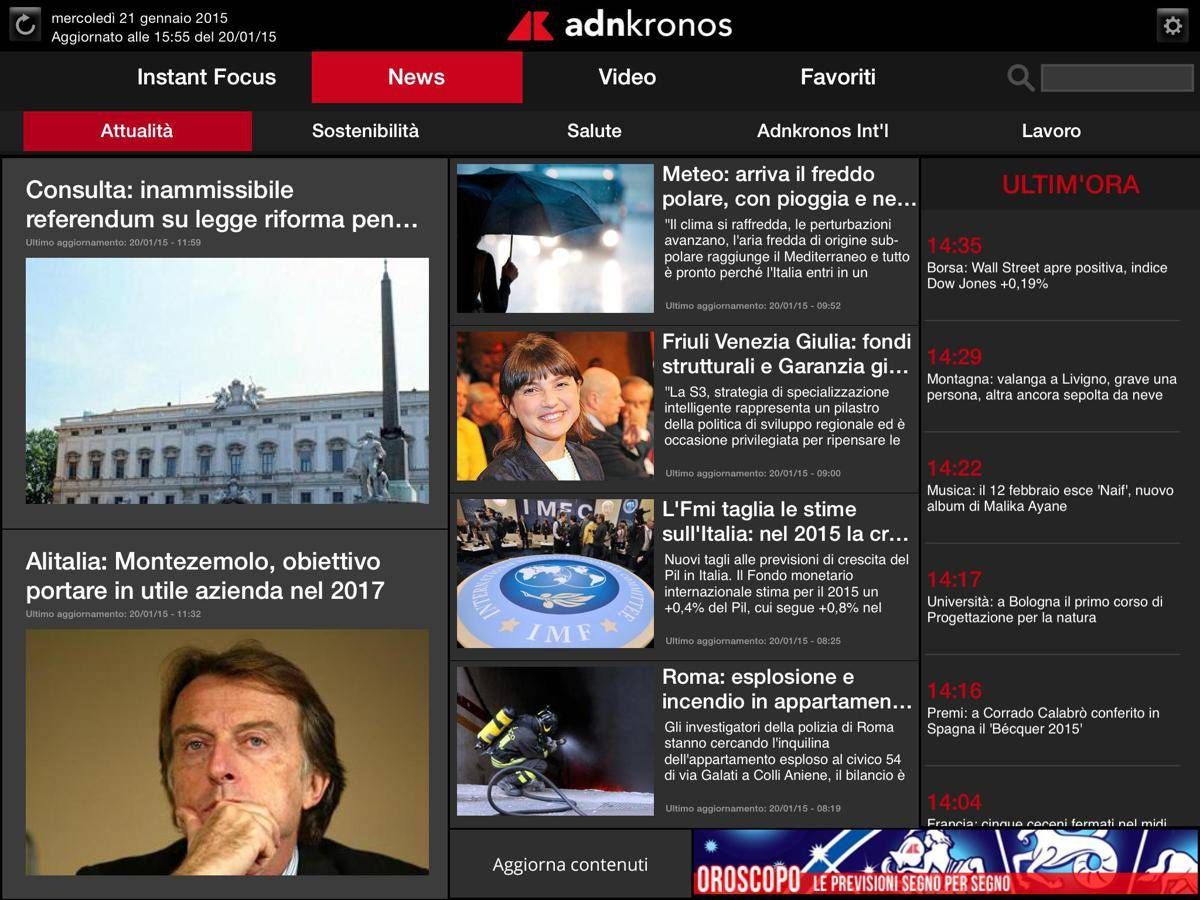This screenshot has height=900, width=1200.
Task: Open Meteo freddo polare headline
Action: coord(789,186)
